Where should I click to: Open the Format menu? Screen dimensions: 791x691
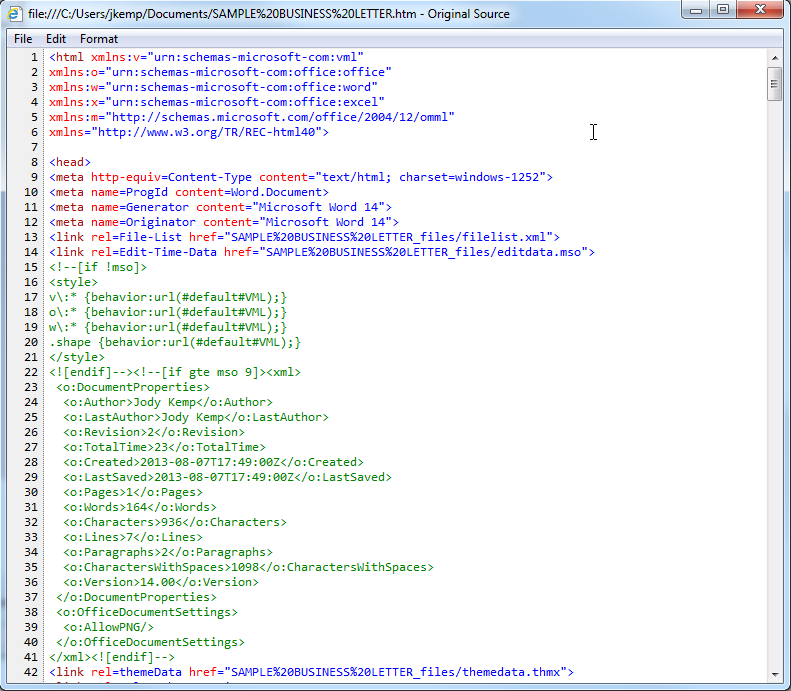[x=99, y=39]
